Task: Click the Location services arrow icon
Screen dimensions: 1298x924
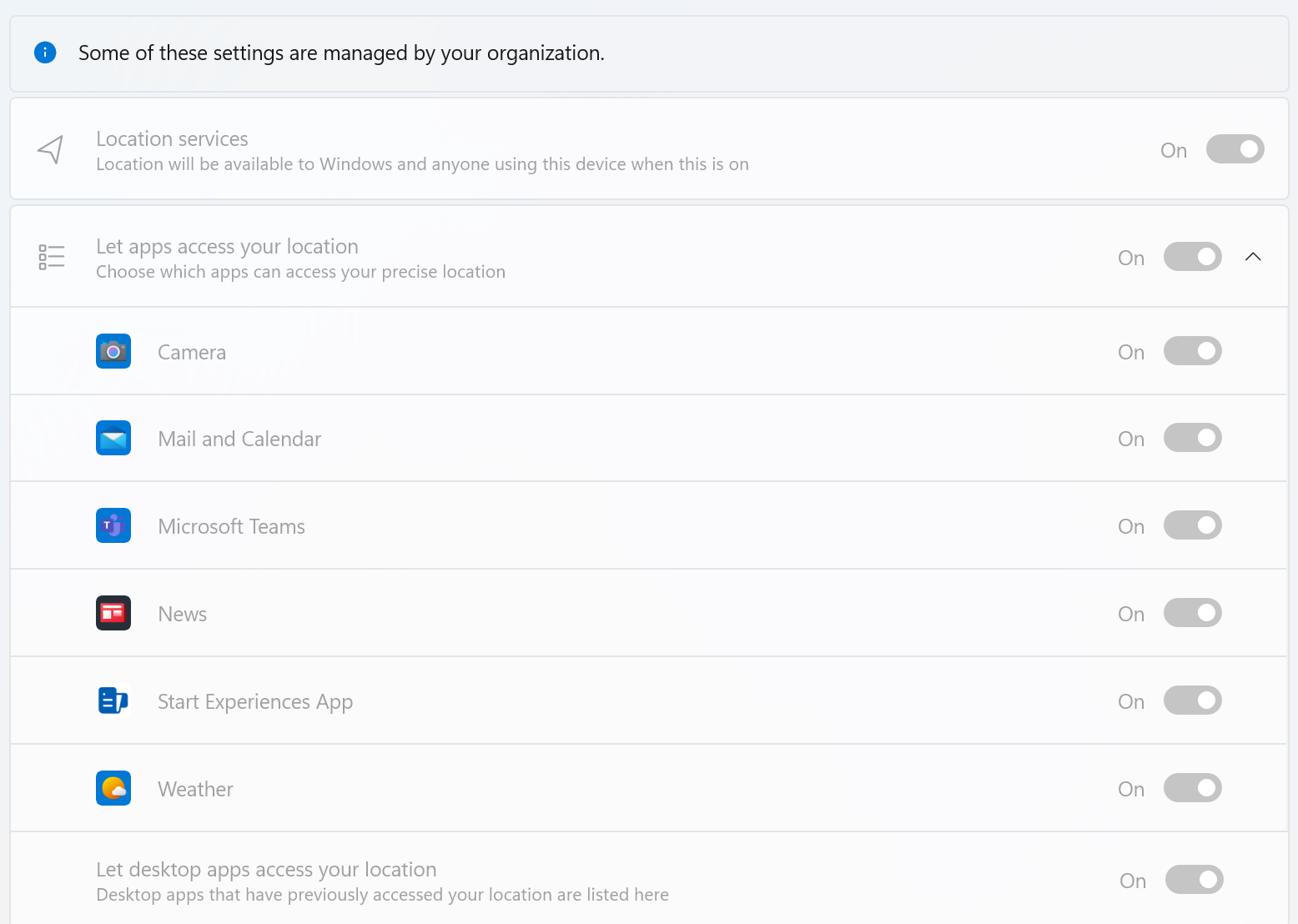Action: tap(51, 149)
